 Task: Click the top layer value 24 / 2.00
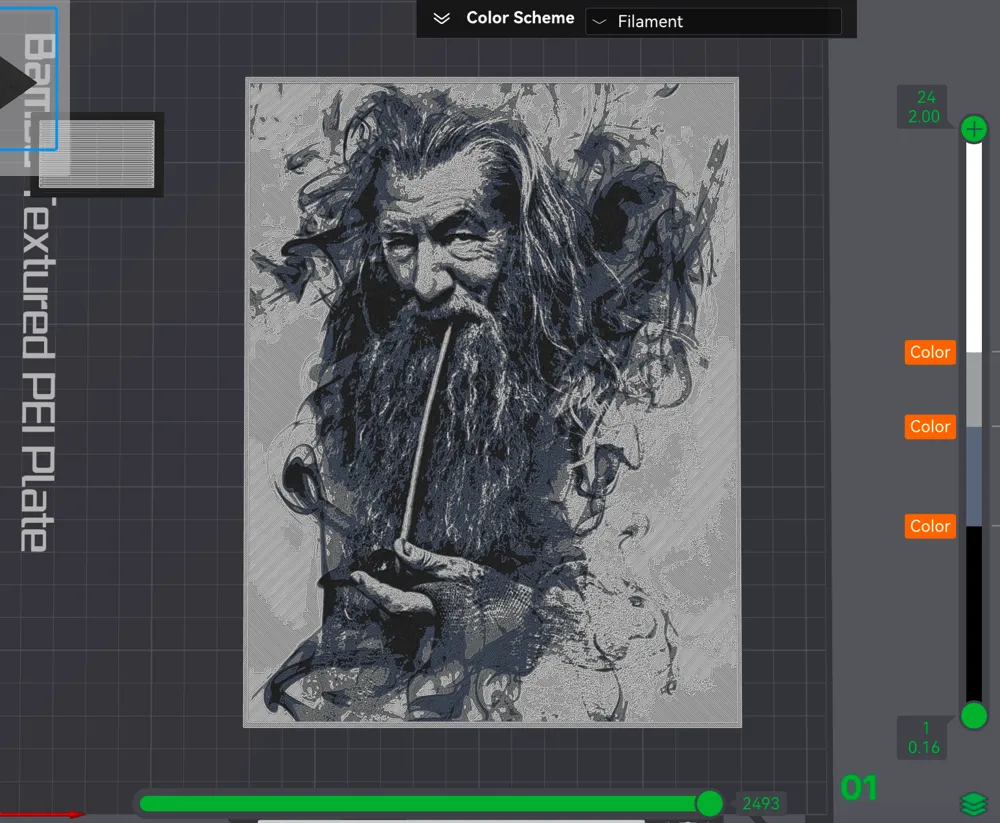[923, 107]
